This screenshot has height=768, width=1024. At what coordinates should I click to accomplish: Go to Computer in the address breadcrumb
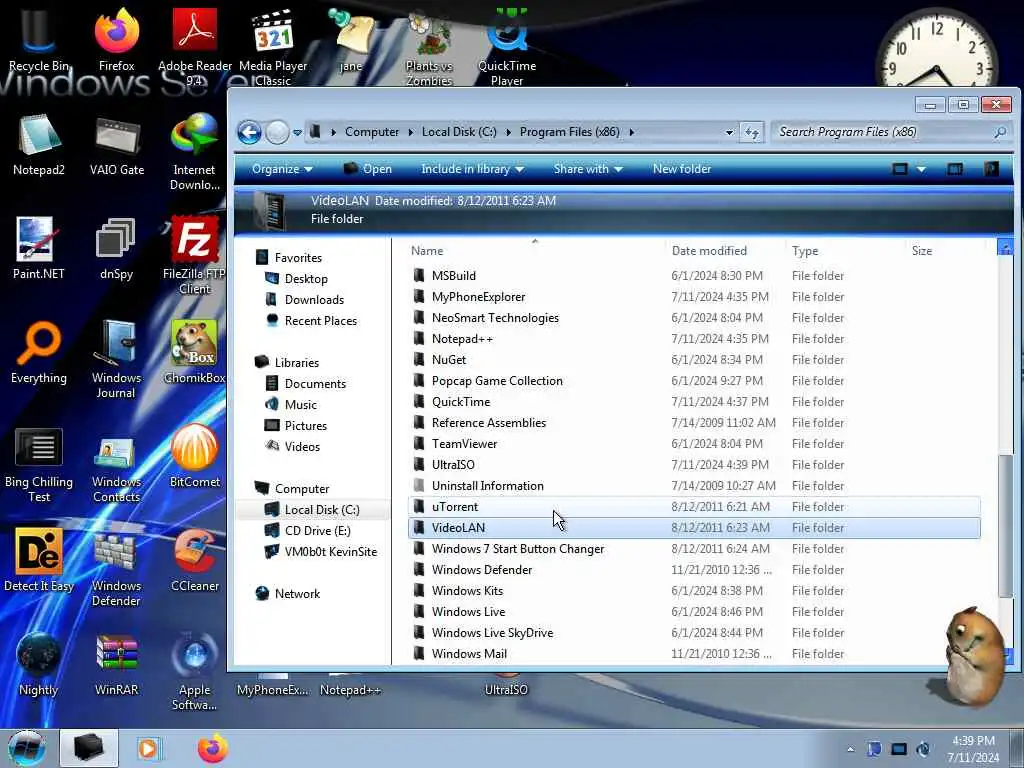point(372,133)
